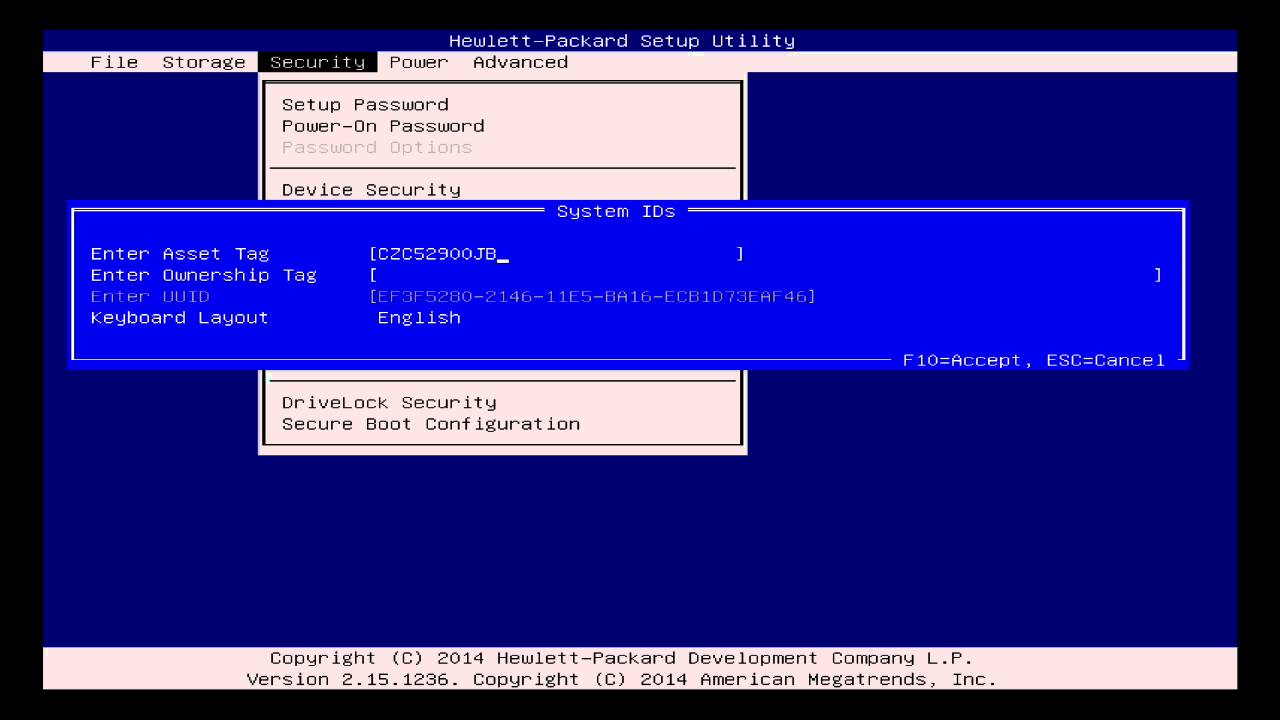Viewport: 1280px width, 720px height.
Task: Open the Advanced menu
Action: pyautogui.click(x=520, y=62)
